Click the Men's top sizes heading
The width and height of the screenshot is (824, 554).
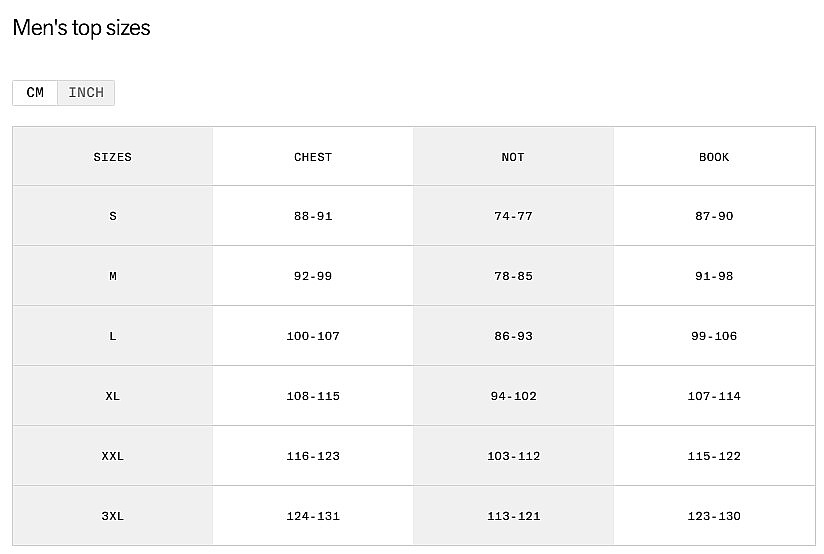point(81,28)
